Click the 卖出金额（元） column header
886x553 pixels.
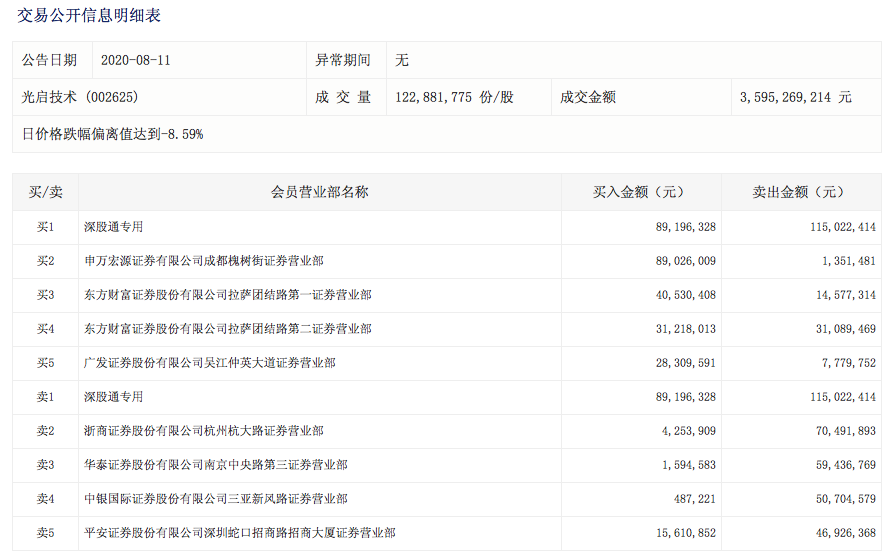pyautogui.click(x=801, y=192)
